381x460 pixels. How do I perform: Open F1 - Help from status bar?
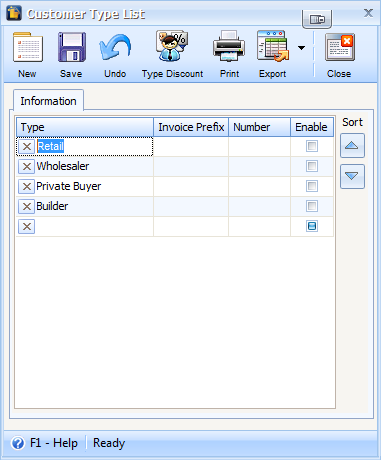click(x=45, y=443)
